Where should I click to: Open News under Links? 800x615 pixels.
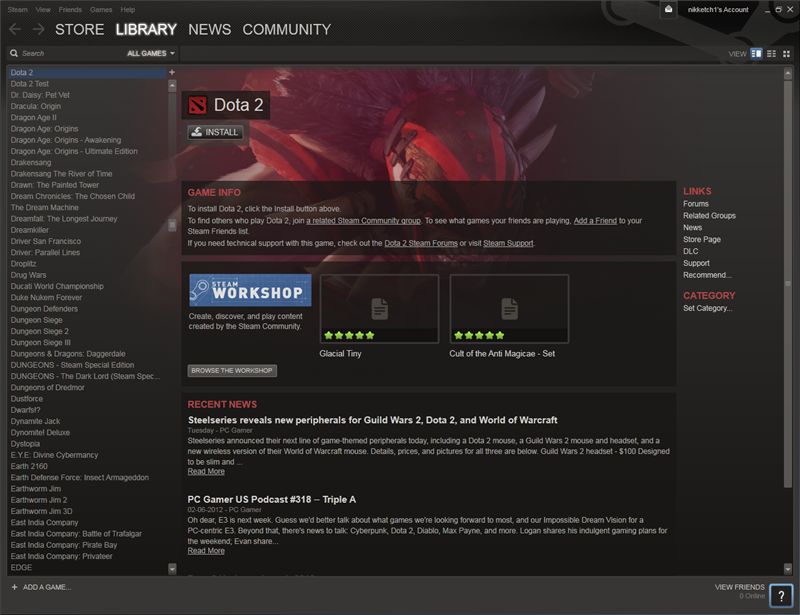click(692, 227)
